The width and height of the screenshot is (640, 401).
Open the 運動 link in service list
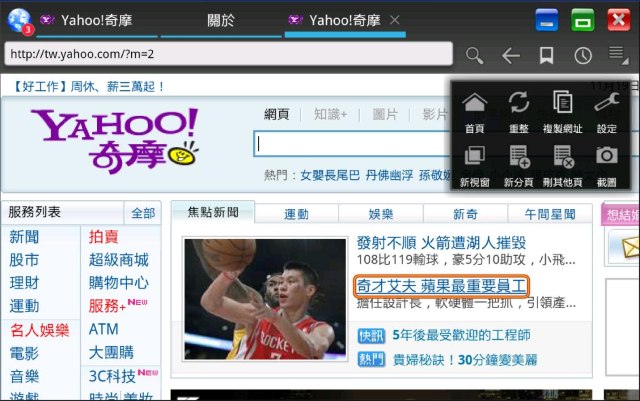point(24,306)
